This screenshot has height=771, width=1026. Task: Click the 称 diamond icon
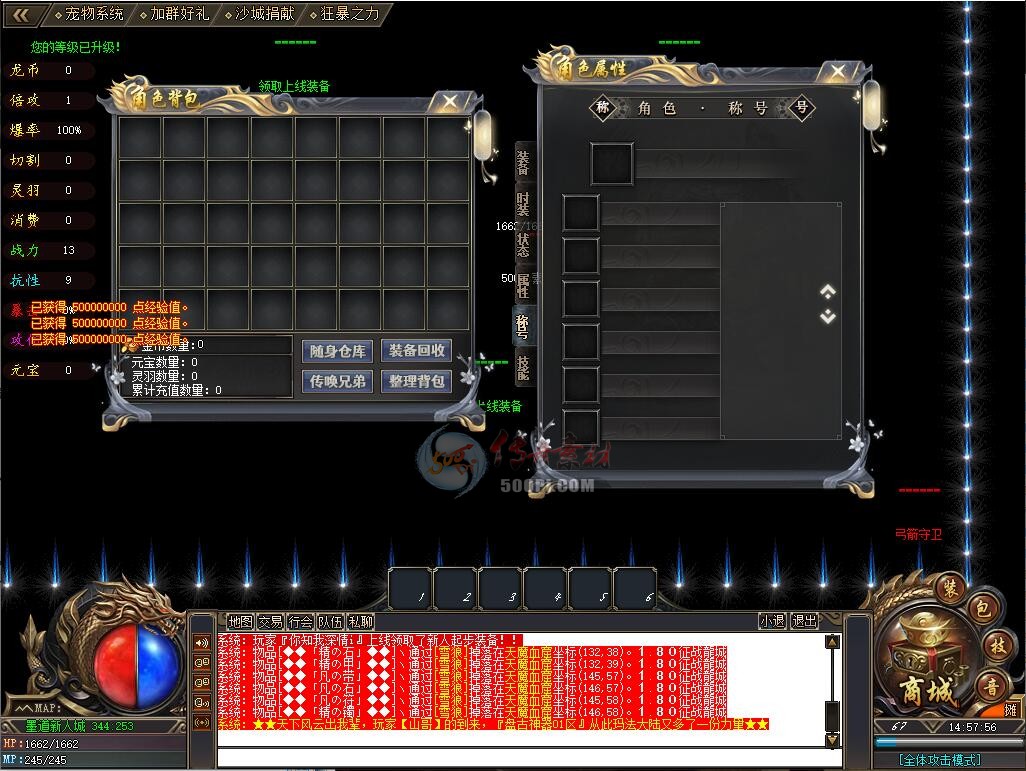pyautogui.click(x=603, y=107)
